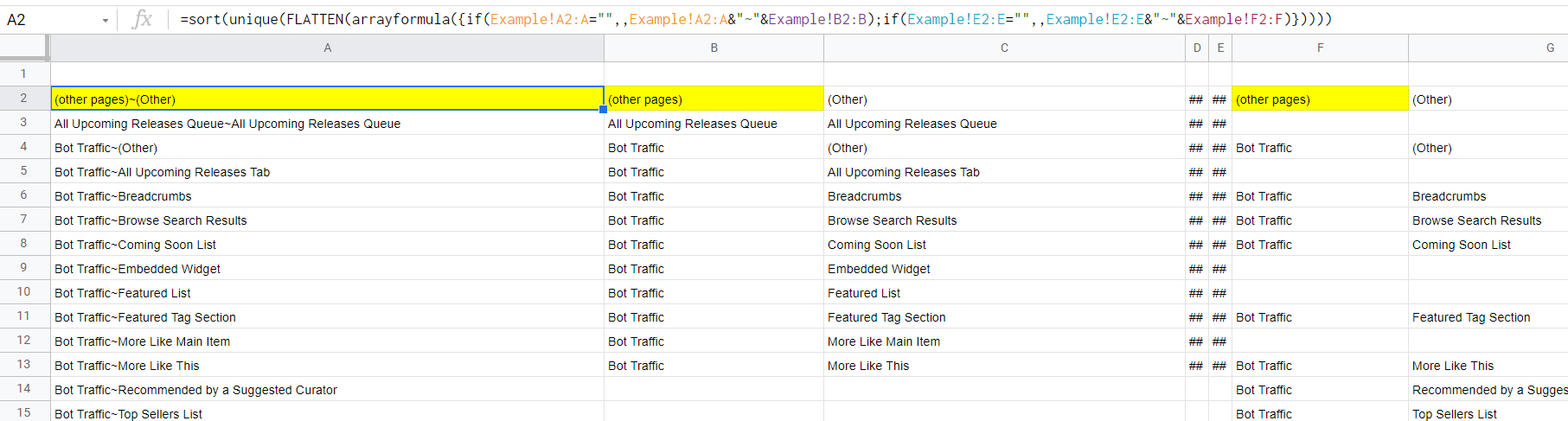Image resolution: width=1568 pixels, height=421 pixels.
Task: Select '##' cell in column E row 13
Action: tap(1220, 365)
